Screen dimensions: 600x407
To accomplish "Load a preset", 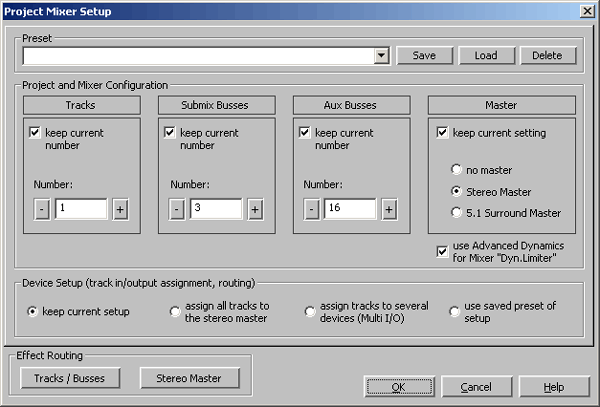I will (486, 56).
